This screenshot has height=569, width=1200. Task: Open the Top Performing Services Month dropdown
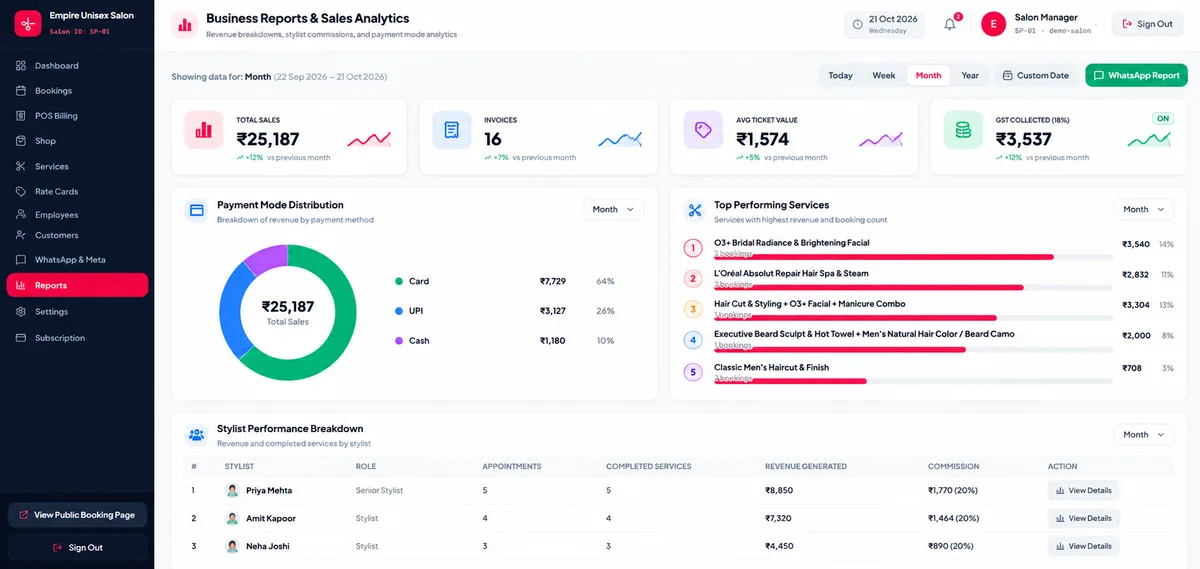(1144, 209)
